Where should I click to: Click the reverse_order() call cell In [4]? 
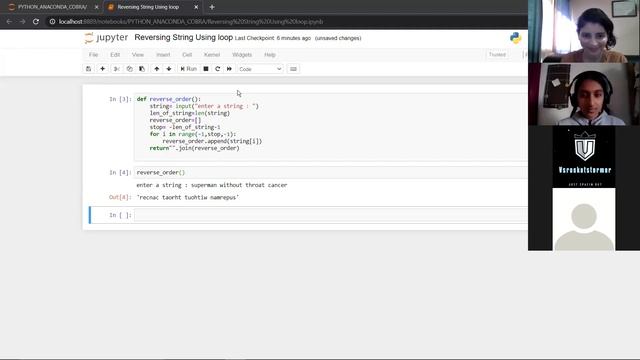(331, 173)
